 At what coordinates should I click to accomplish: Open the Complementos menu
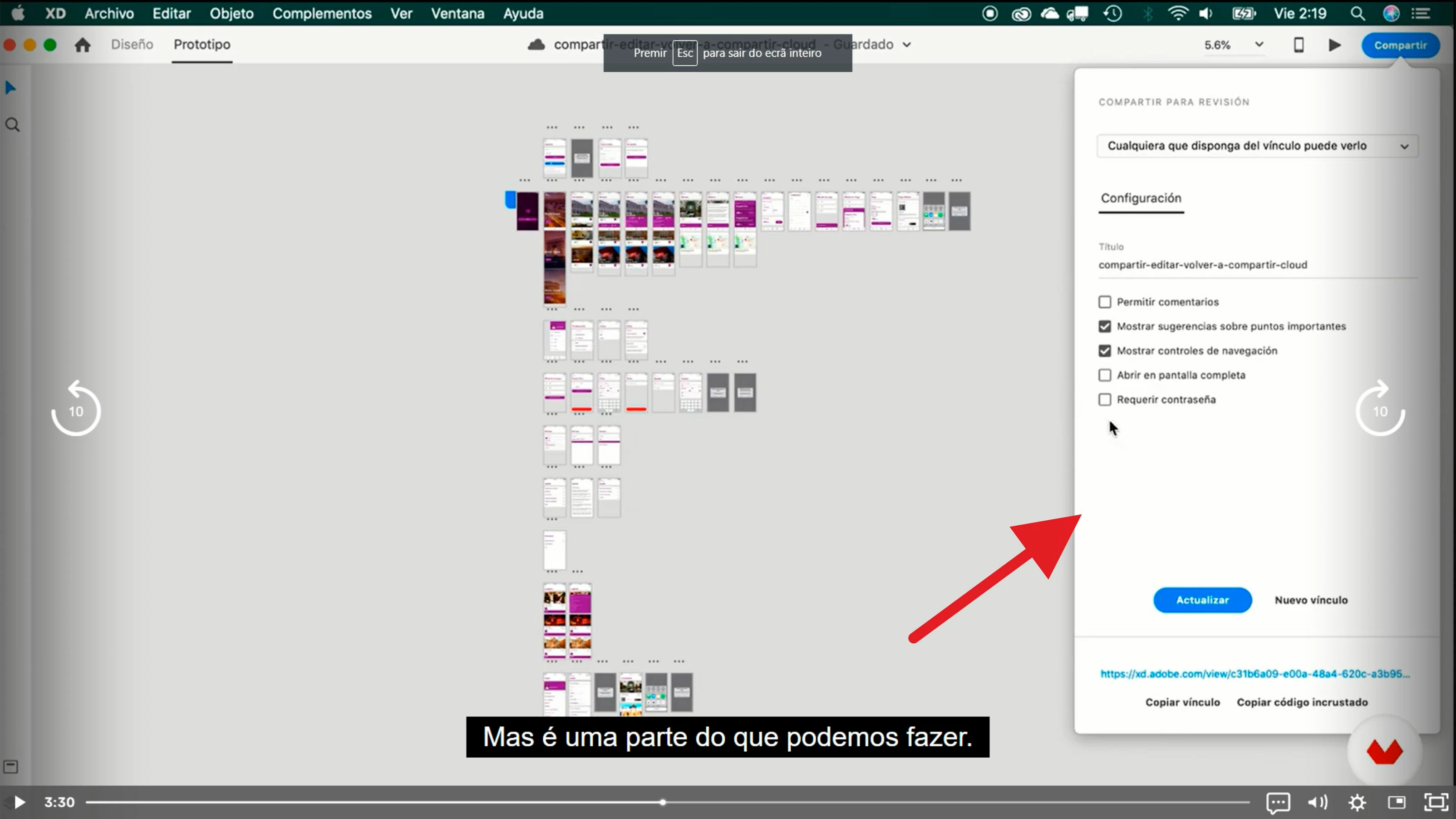322,13
